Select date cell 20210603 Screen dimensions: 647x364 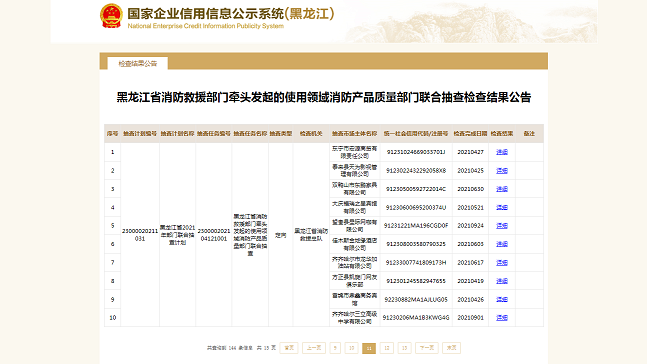click(x=470, y=244)
